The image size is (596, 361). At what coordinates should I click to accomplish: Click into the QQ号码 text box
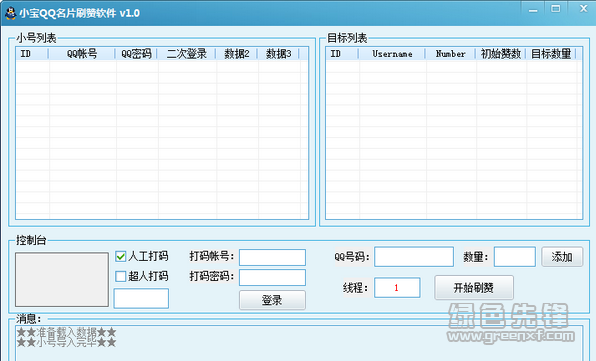click(414, 256)
